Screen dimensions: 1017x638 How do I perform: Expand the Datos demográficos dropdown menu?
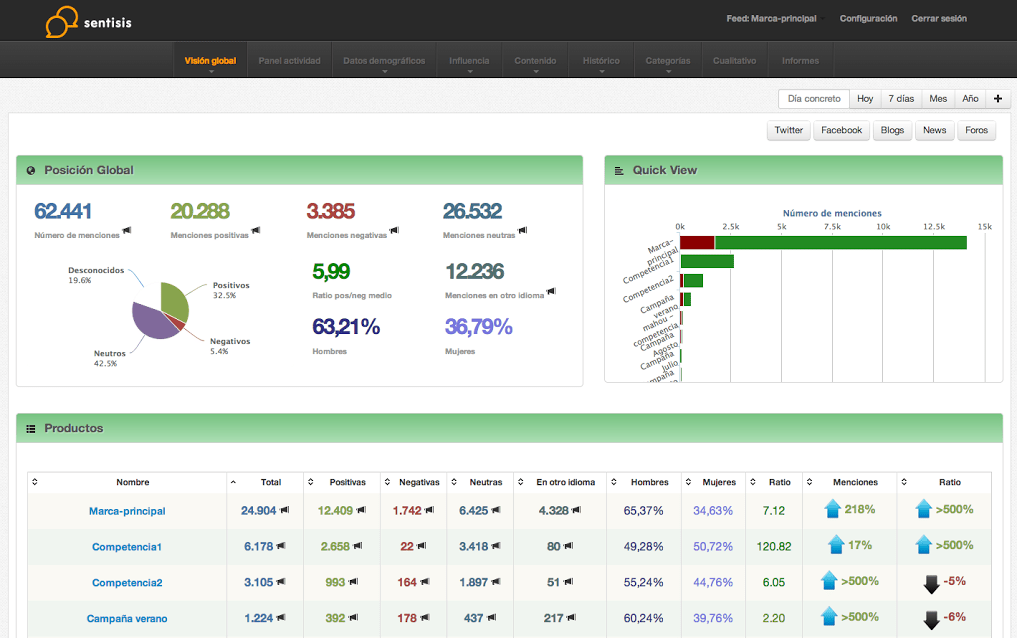(383, 61)
